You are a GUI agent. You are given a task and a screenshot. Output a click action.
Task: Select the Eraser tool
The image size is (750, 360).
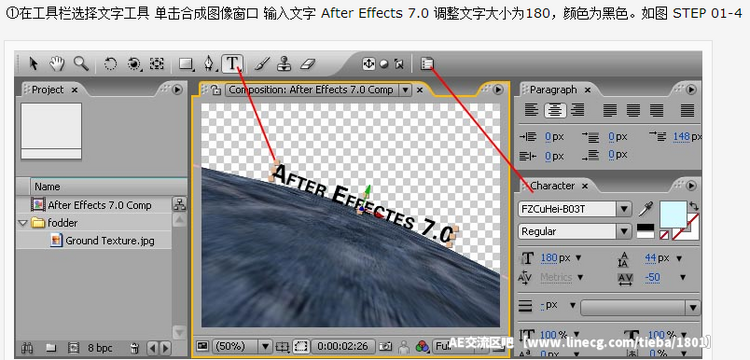pos(308,64)
